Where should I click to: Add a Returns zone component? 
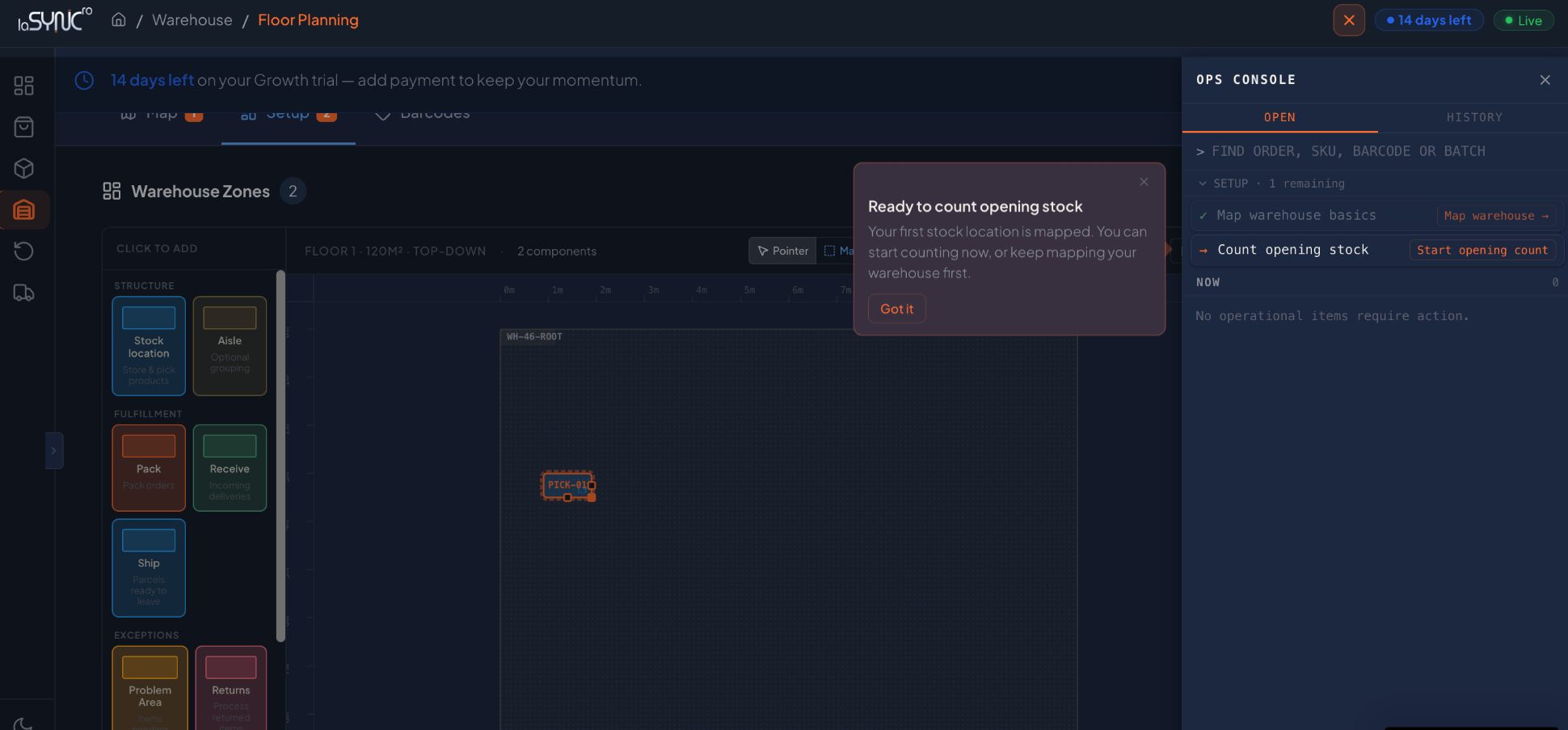click(x=231, y=688)
